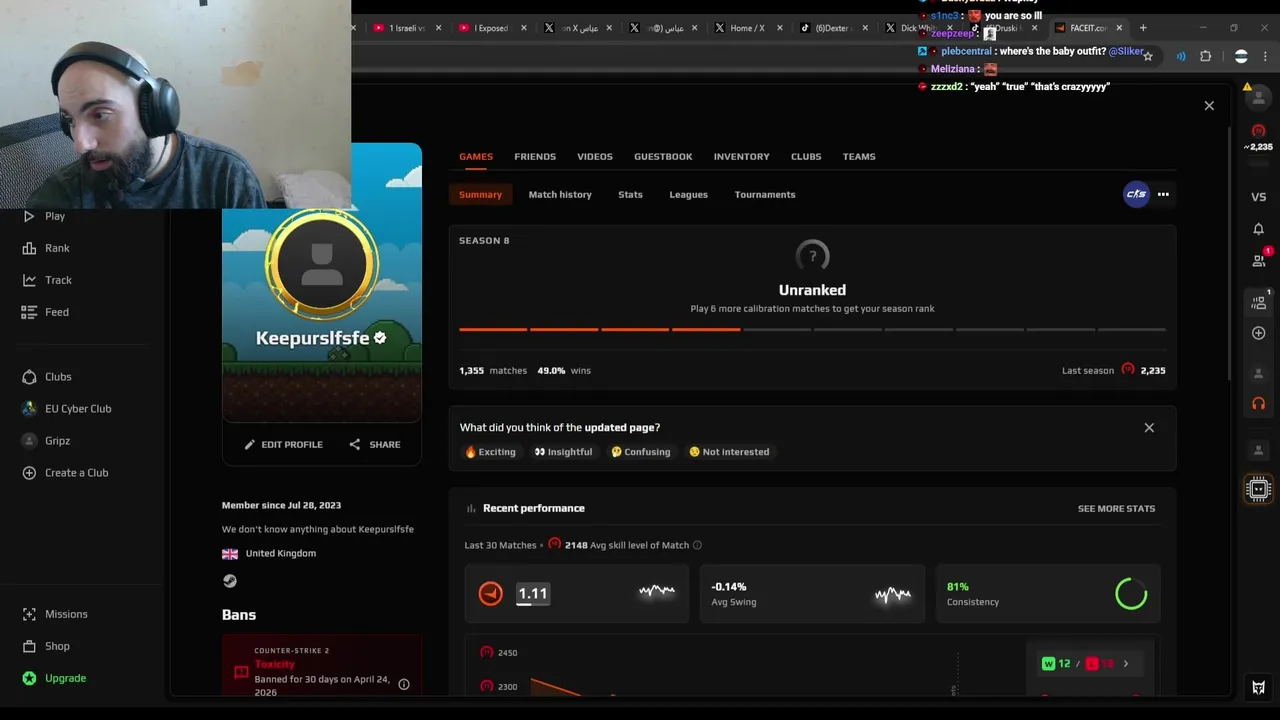Open the Inventory tab
Screen dimensions: 1280x720
(741, 157)
